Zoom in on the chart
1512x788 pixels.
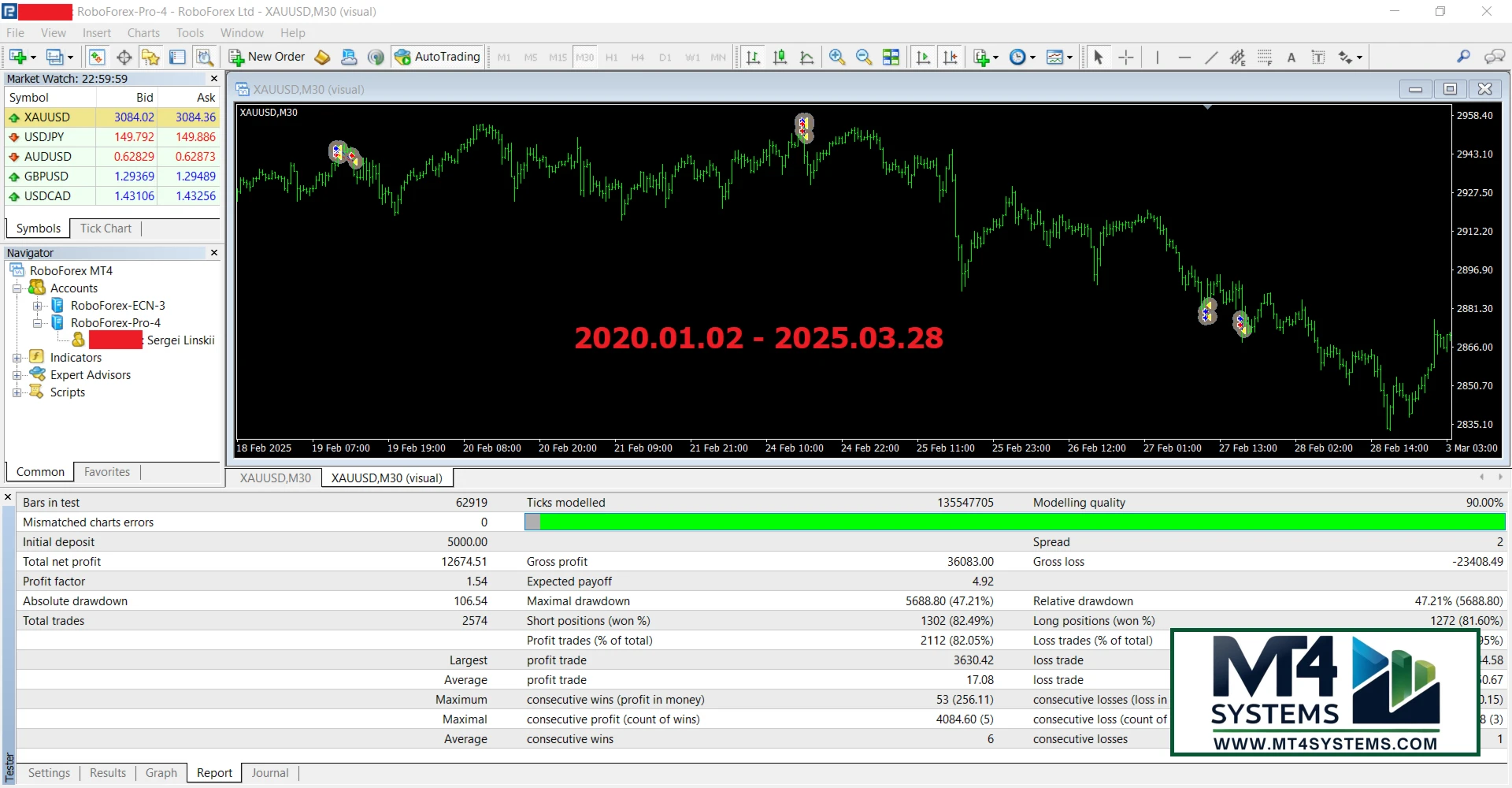837,58
